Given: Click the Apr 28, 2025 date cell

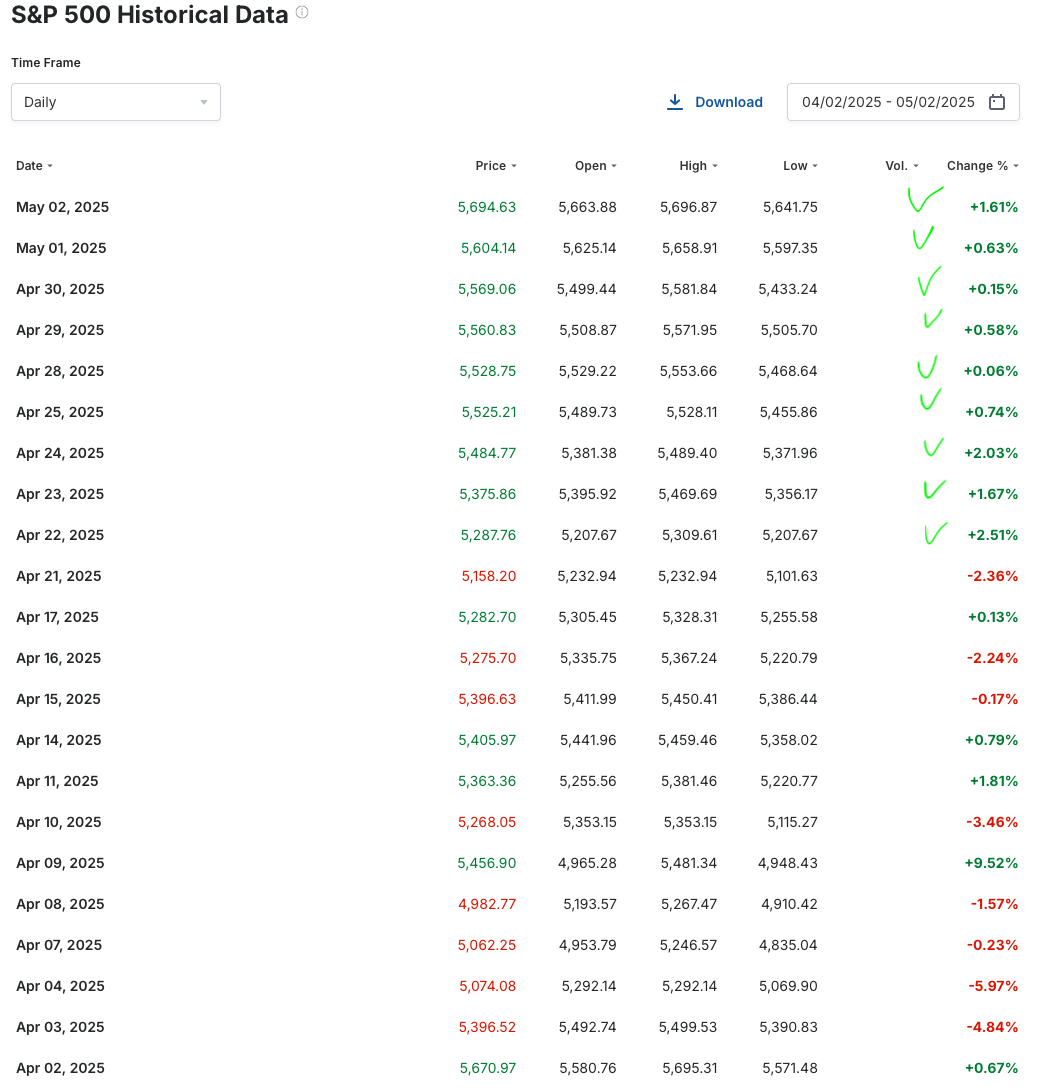Looking at the screenshot, I should point(60,371).
